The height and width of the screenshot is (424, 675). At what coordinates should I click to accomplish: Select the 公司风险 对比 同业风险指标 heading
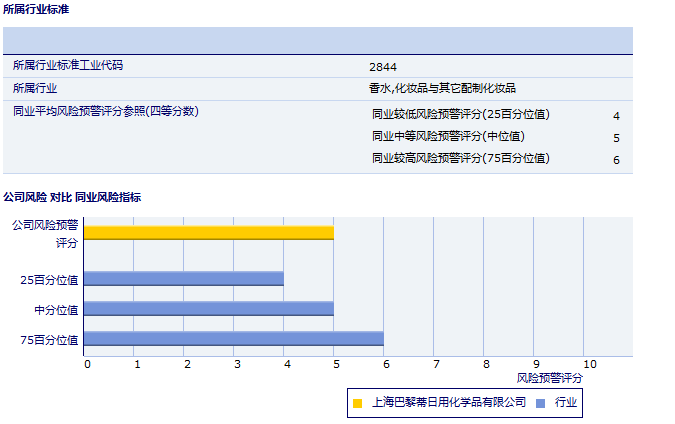click(72, 197)
